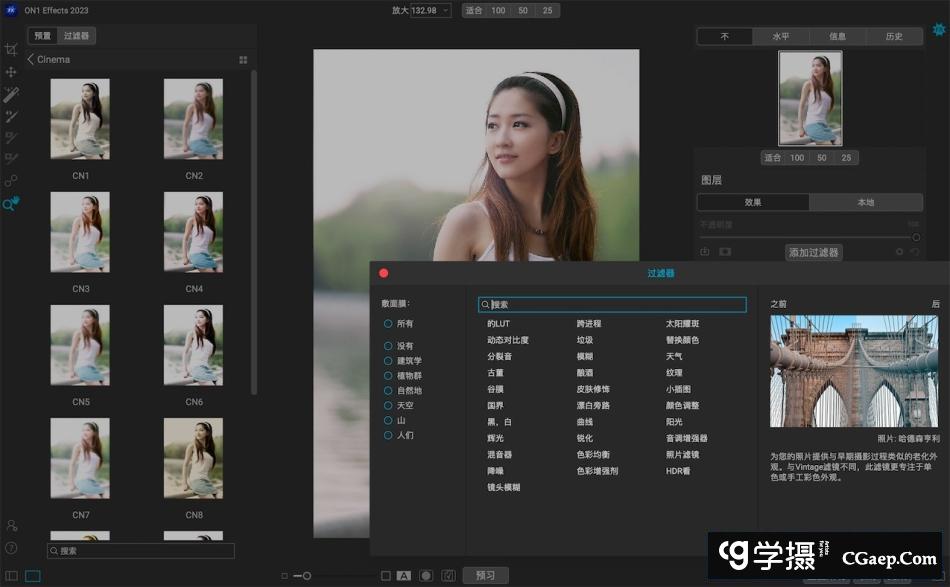This screenshot has height=587, width=950.
Task: Select the 天空 category radio button
Action: click(x=388, y=406)
